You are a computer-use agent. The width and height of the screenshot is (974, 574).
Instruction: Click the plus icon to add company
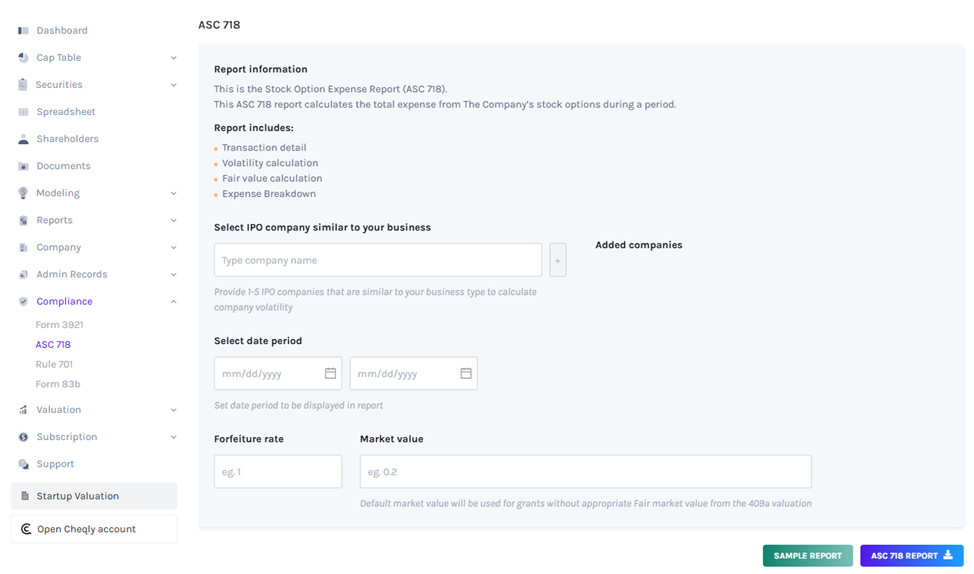click(558, 260)
